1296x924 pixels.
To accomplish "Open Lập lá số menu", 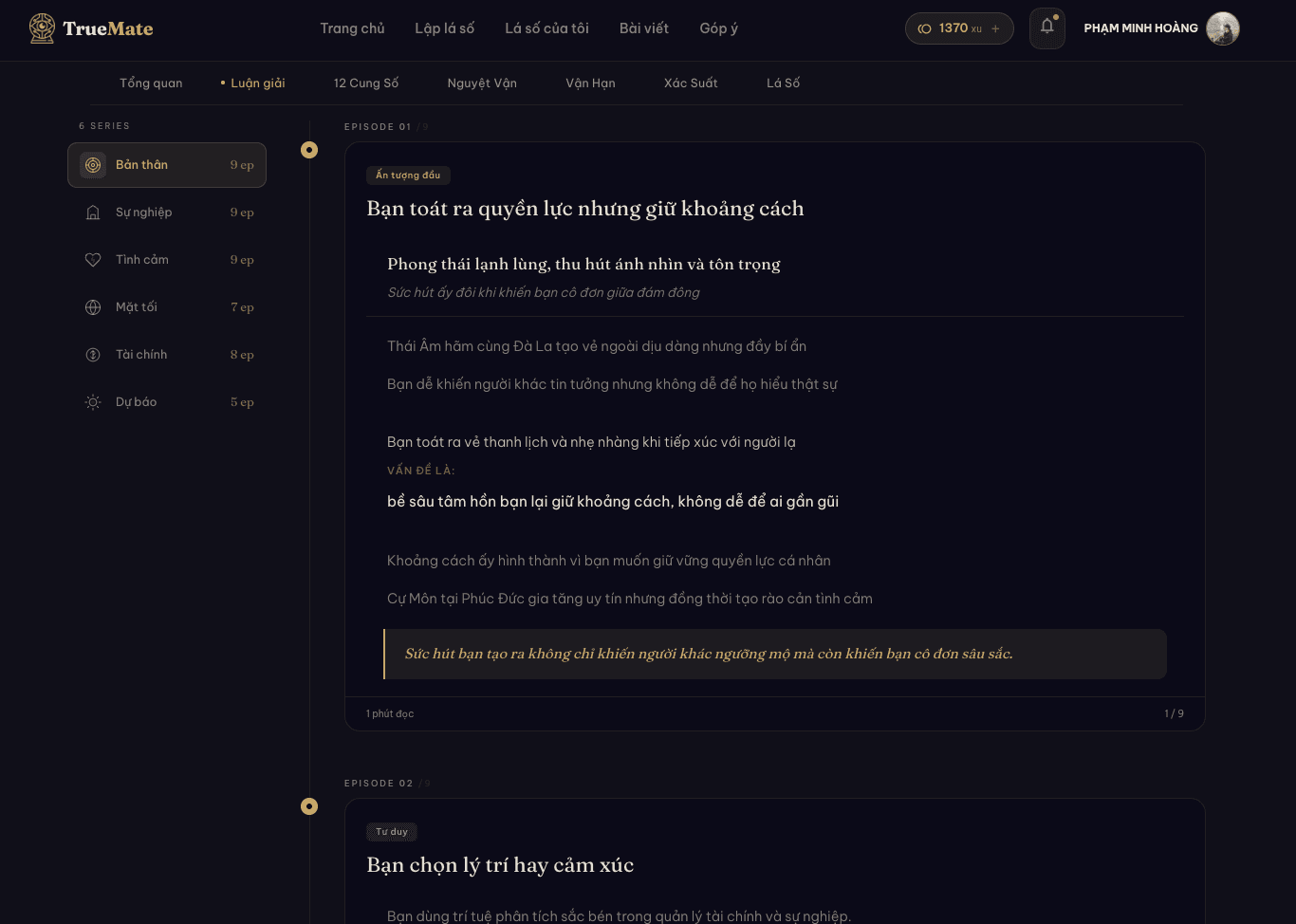I will [x=444, y=28].
